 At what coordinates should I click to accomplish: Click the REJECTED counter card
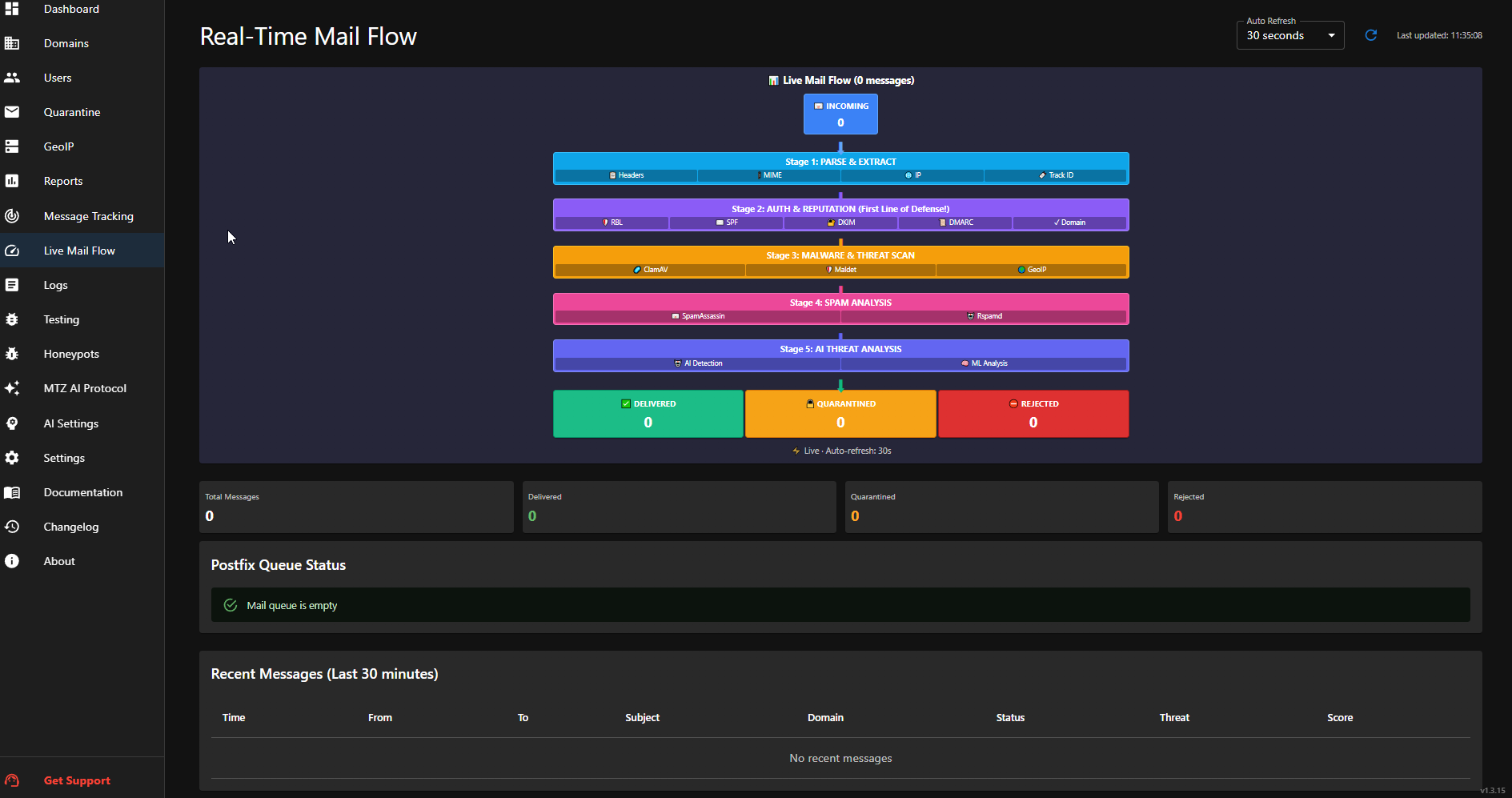[1324, 507]
